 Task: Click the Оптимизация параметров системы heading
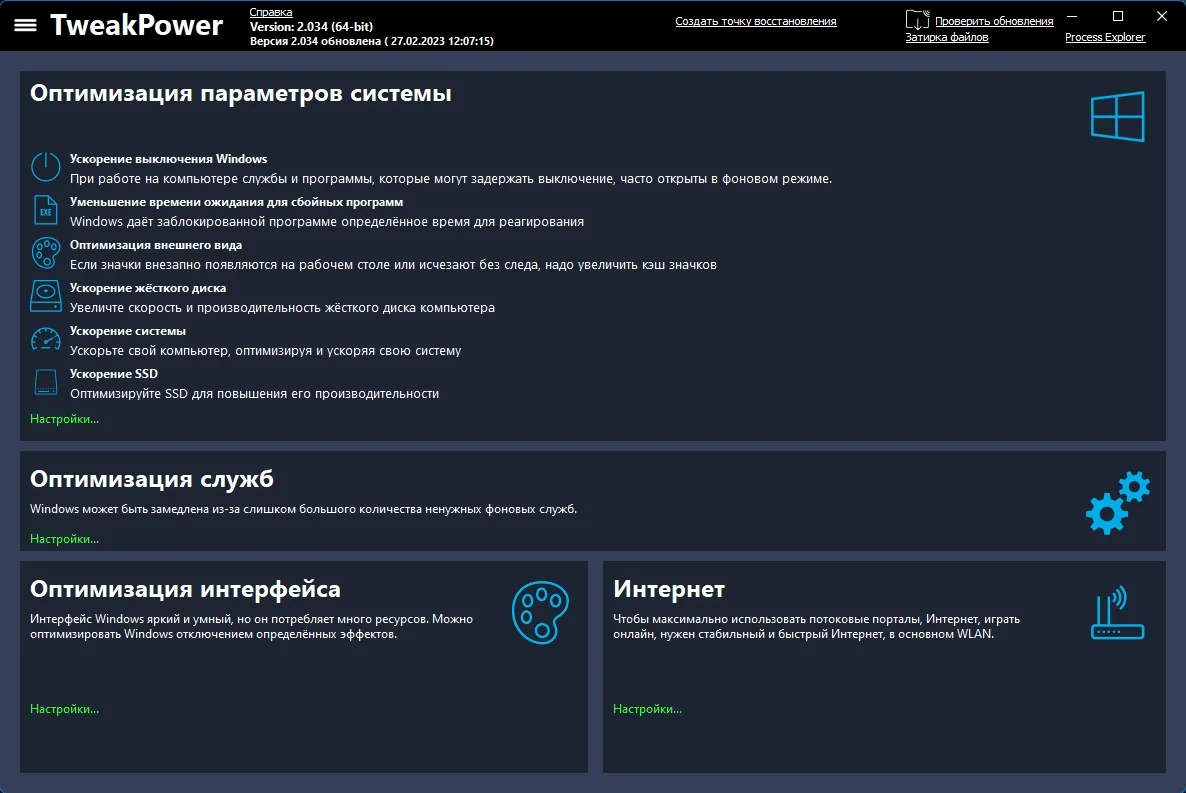tap(241, 93)
